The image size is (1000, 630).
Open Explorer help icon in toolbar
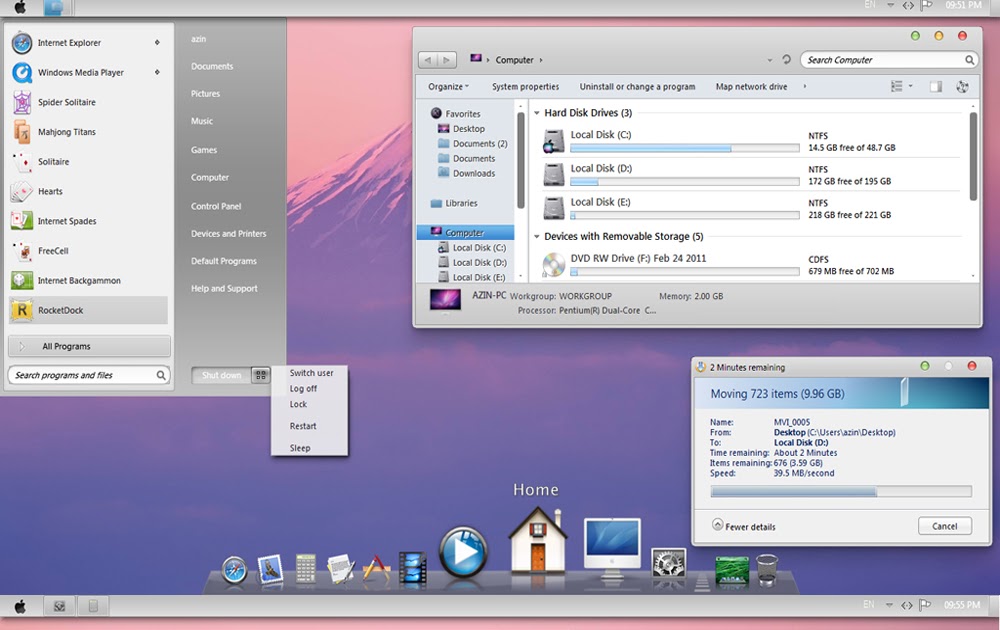tap(962, 87)
